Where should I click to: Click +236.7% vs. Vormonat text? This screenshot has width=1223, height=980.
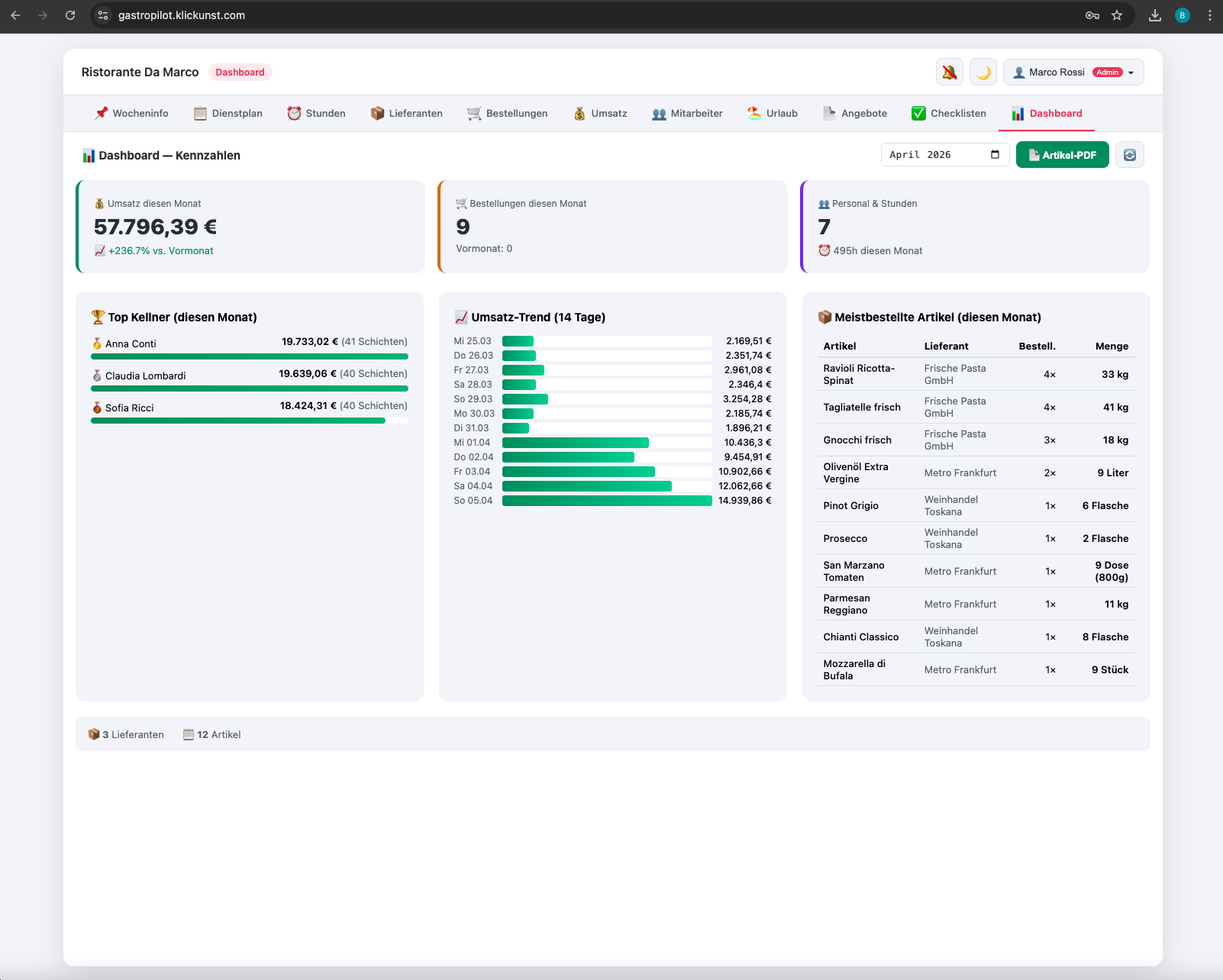[x=161, y=250]
